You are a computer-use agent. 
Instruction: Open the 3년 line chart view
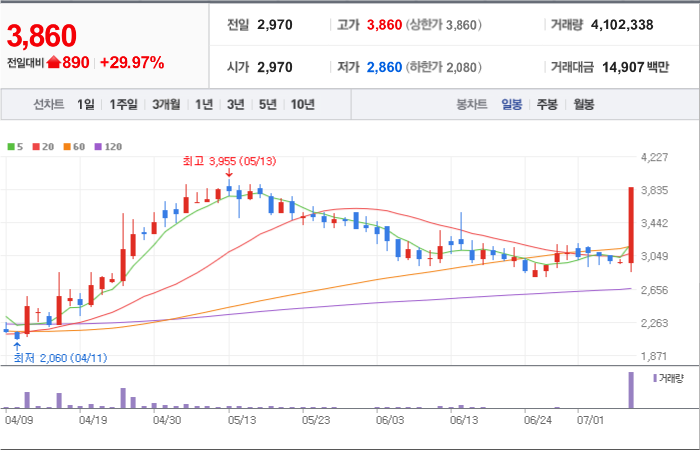pos(236,105)
